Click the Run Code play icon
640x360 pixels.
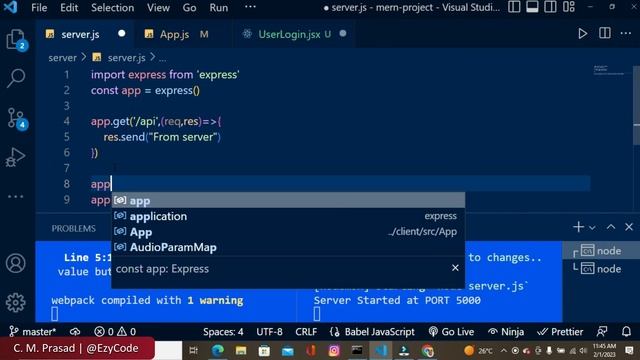coord(582,34)
